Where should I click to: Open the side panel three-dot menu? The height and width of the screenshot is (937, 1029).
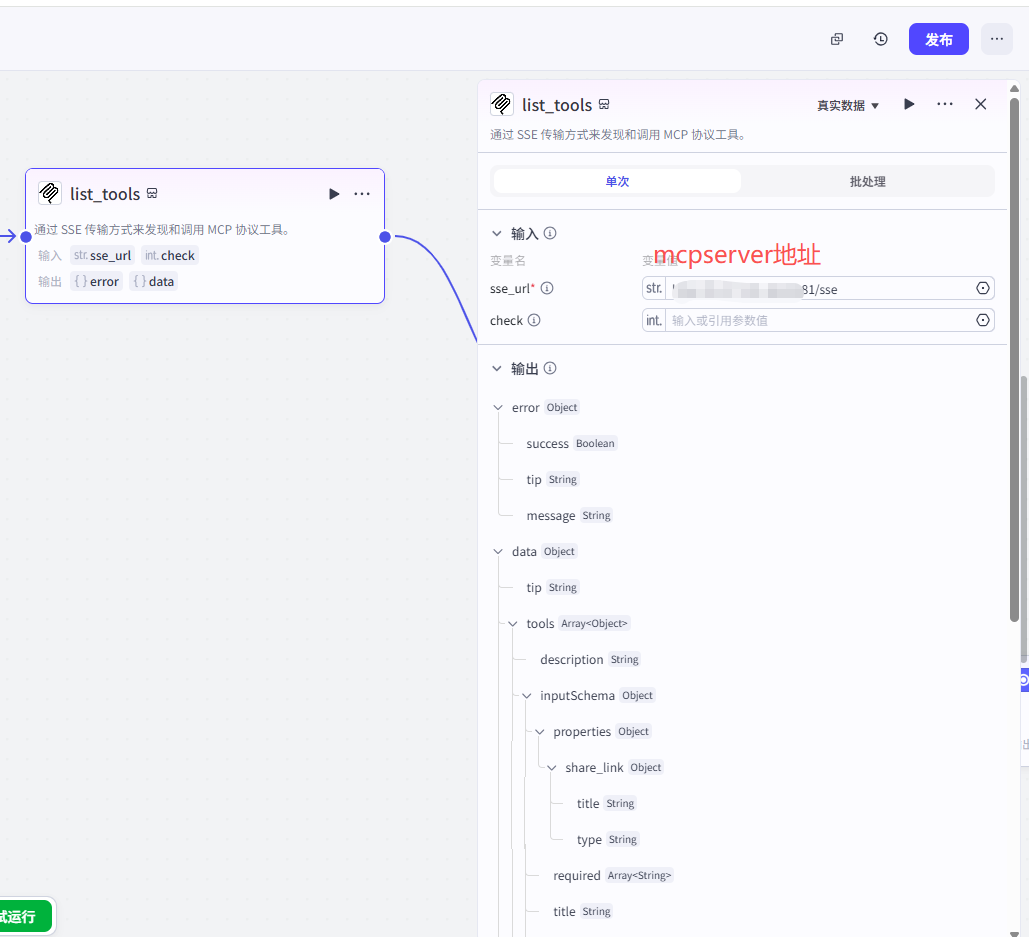[x=945, y=104]
